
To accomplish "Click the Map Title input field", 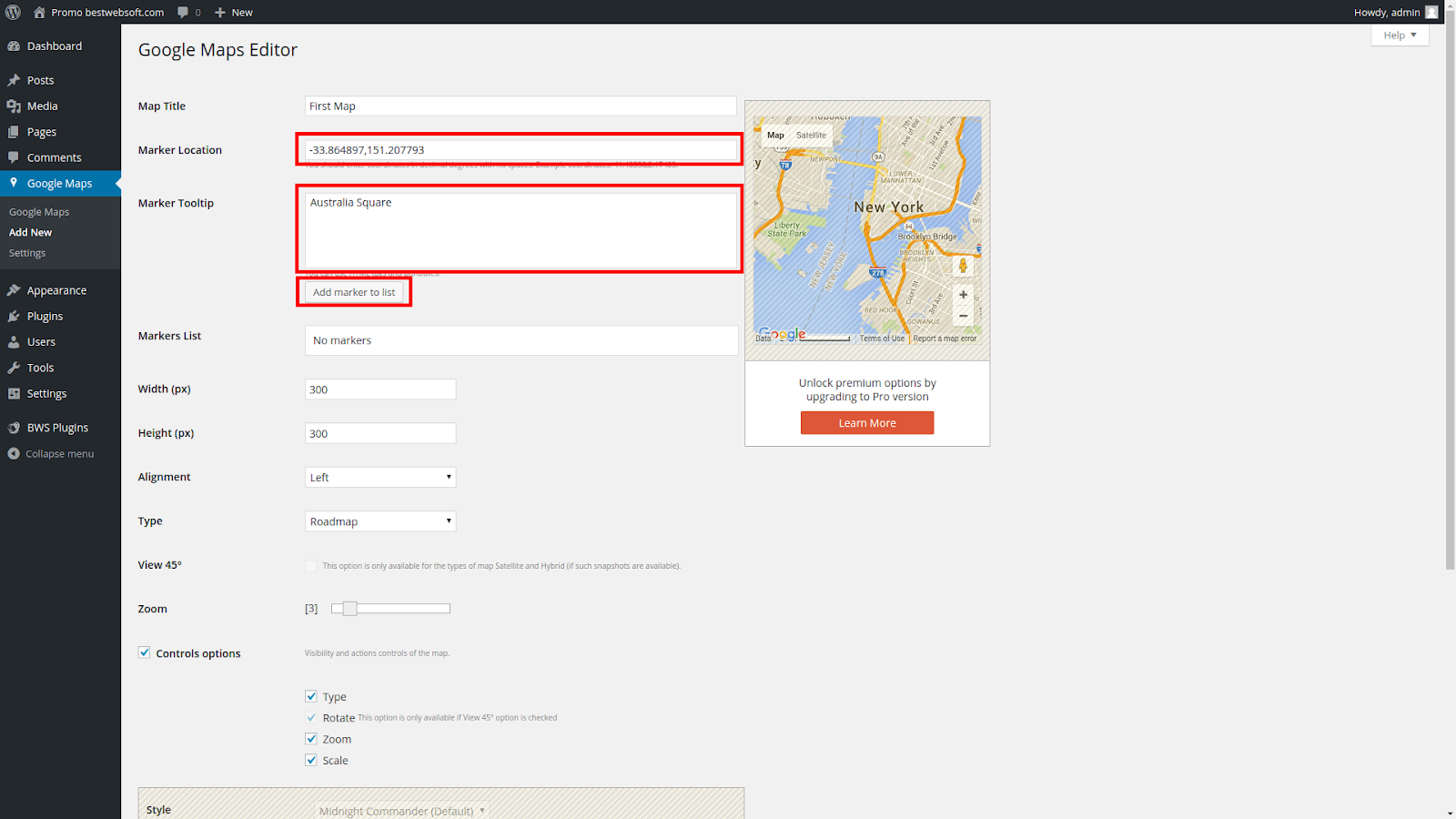I will coord(521,106).
